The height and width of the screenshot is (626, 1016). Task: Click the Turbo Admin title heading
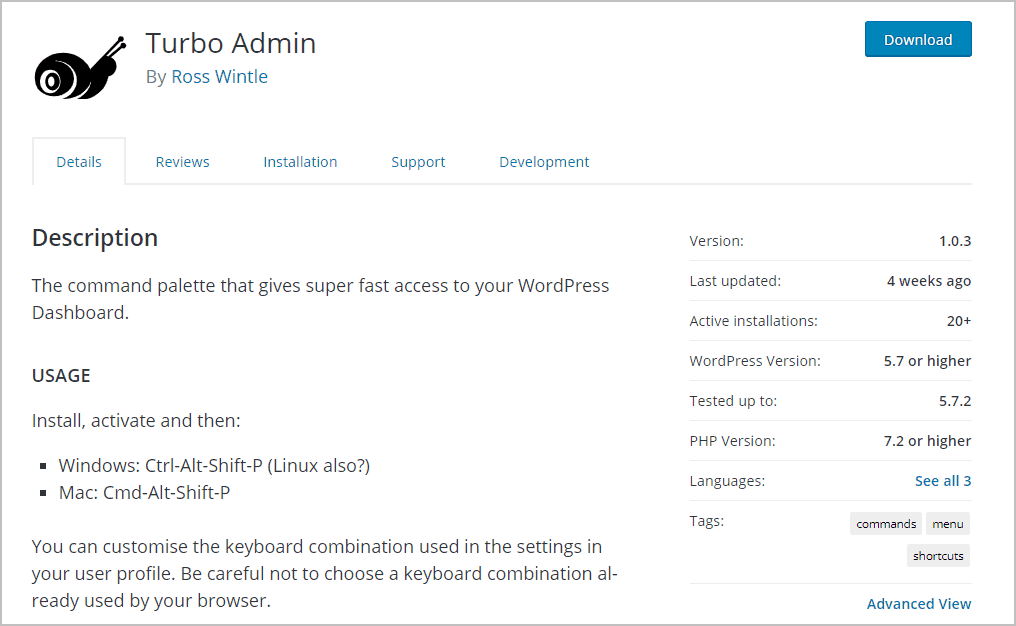[230, 43]
